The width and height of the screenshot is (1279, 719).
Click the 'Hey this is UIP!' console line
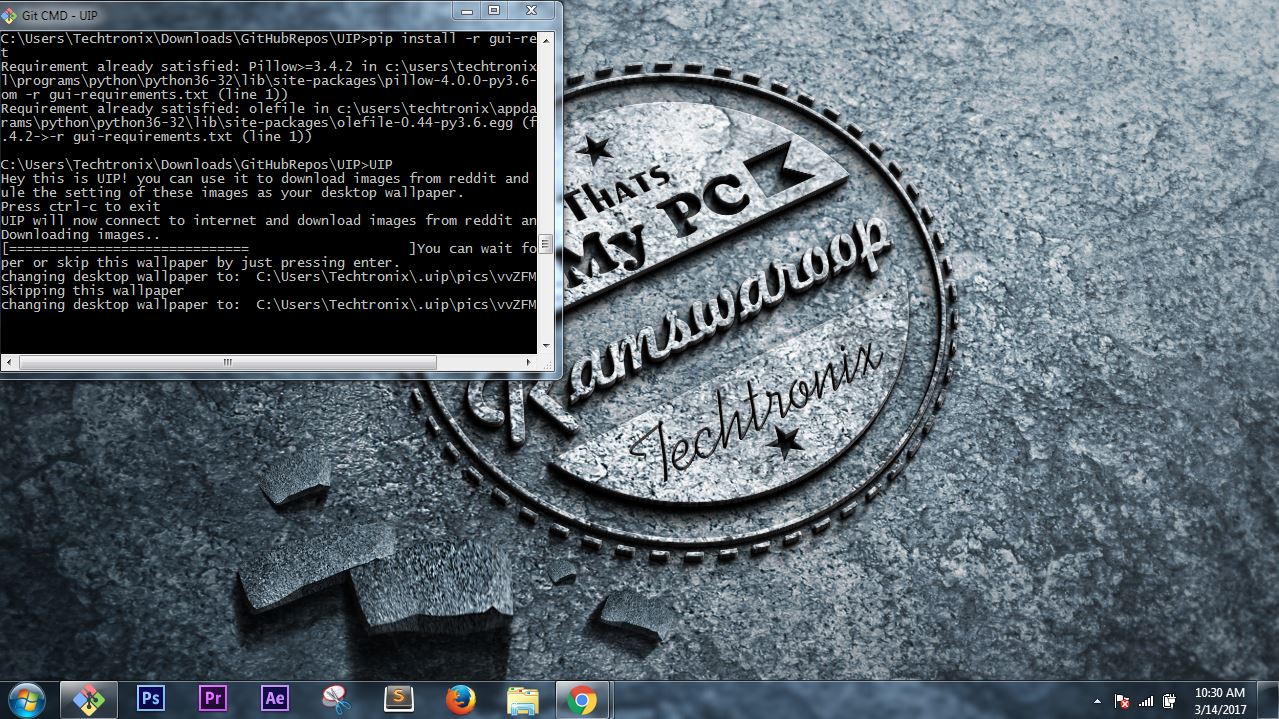(x=268, y=178)
